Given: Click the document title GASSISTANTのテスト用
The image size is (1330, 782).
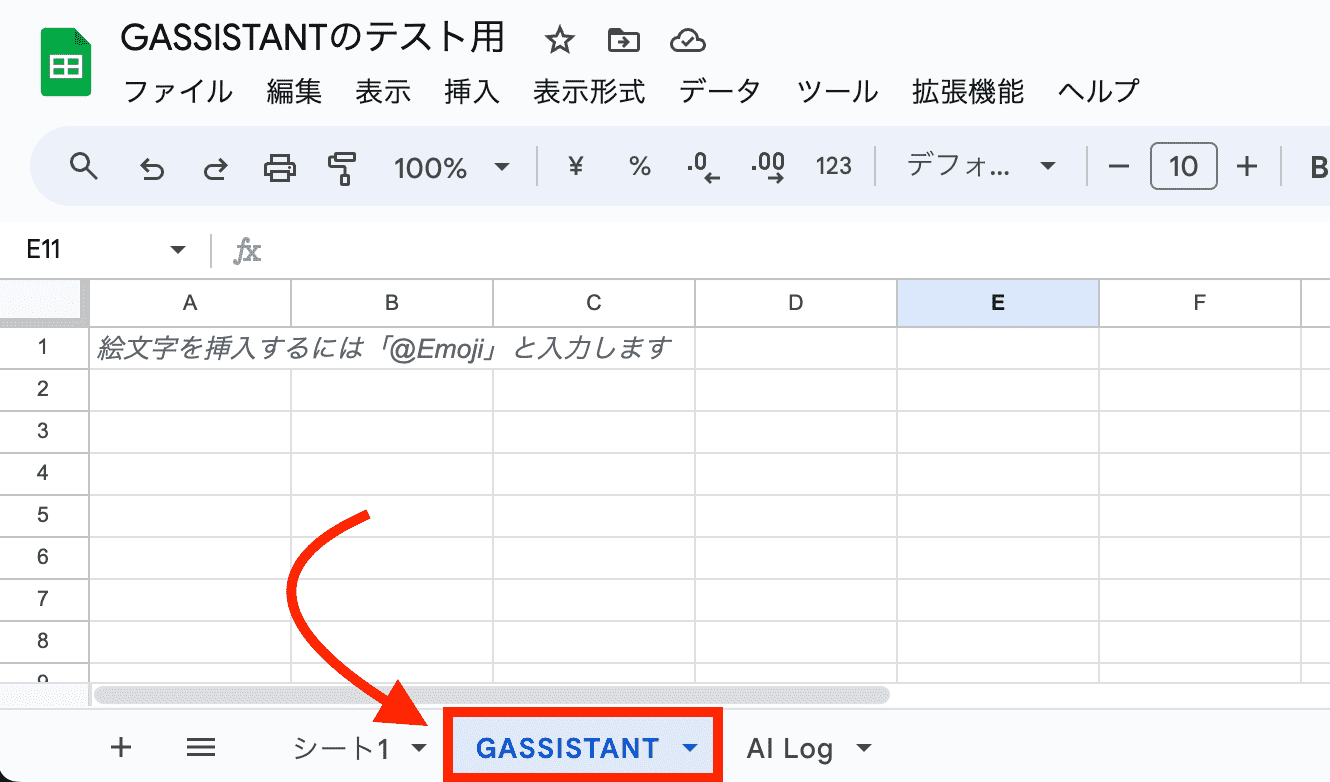Looking at the screenshot, I should click(x=312, y=39).
